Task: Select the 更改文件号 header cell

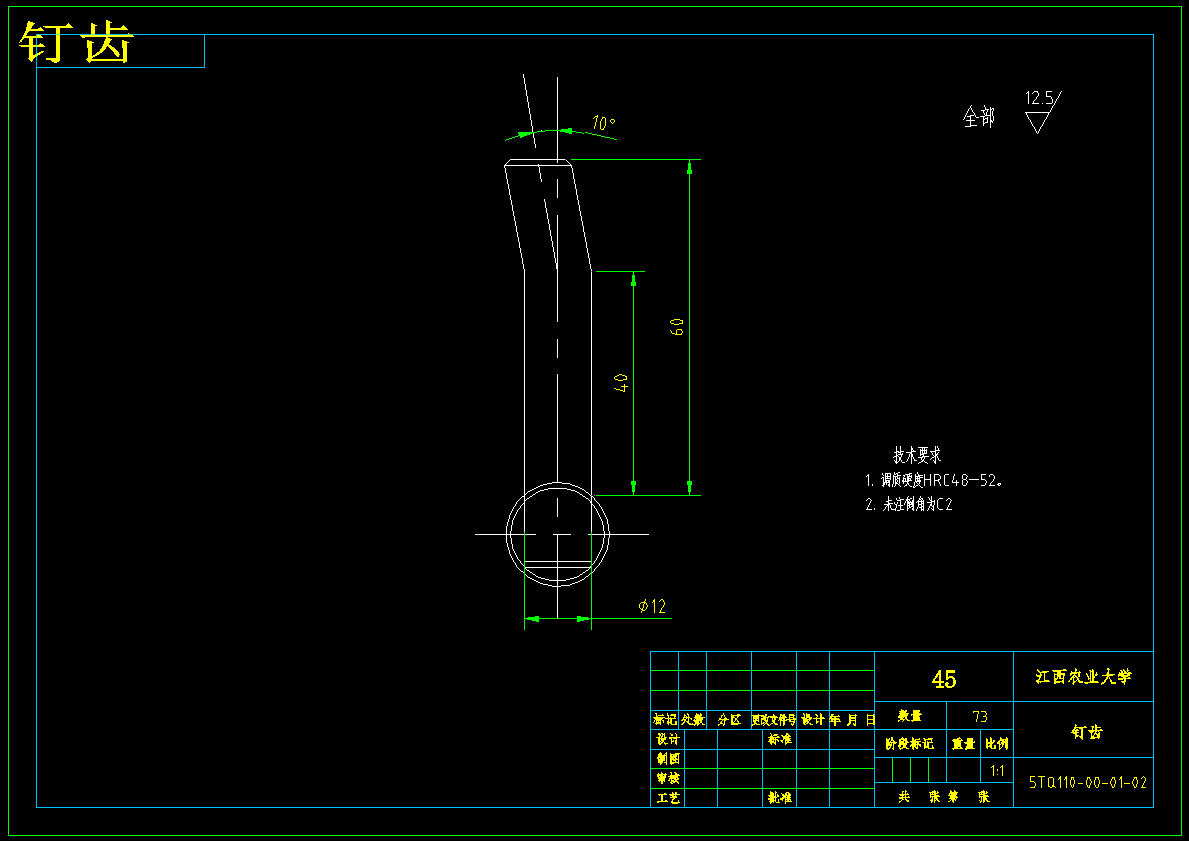Action: pyautogui.click(x=773, y=719)
